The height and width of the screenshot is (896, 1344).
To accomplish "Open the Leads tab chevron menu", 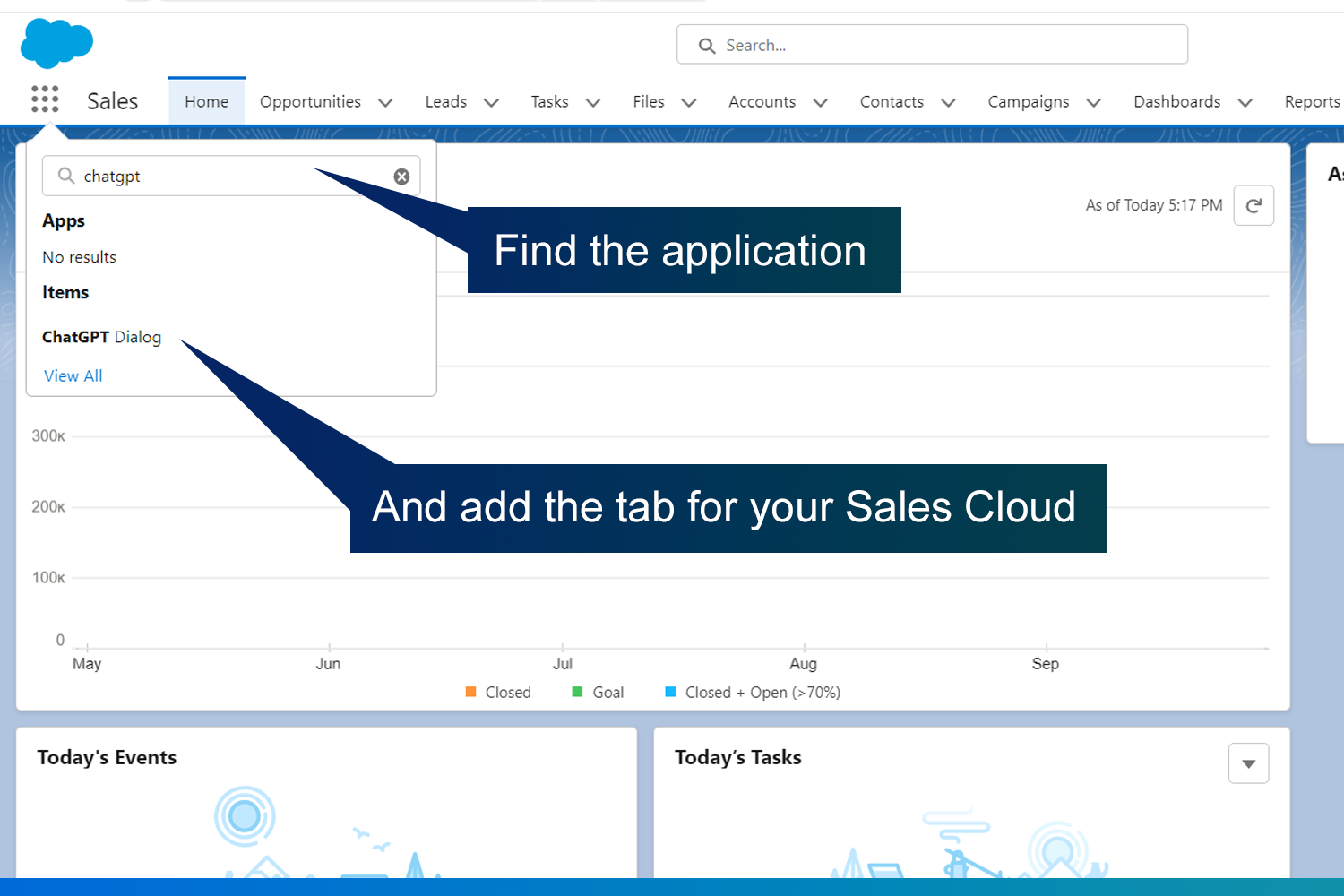I will [491, 102].
